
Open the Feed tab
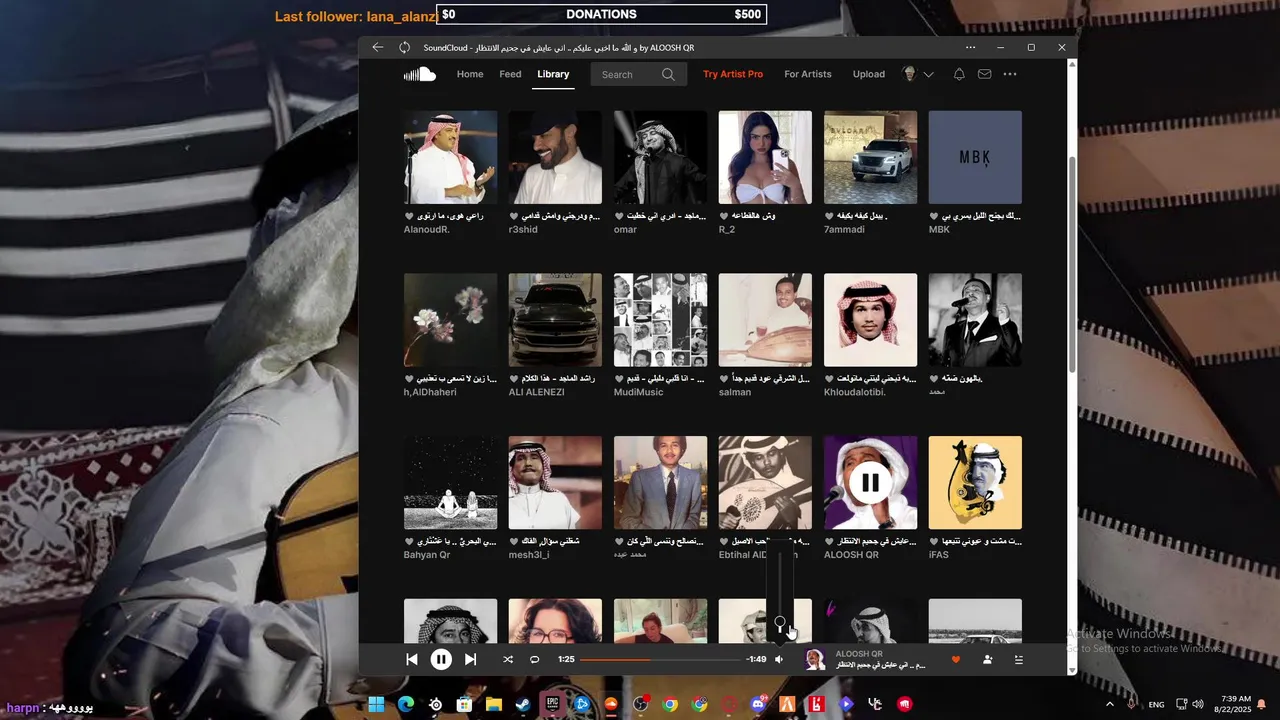[510, 74]
